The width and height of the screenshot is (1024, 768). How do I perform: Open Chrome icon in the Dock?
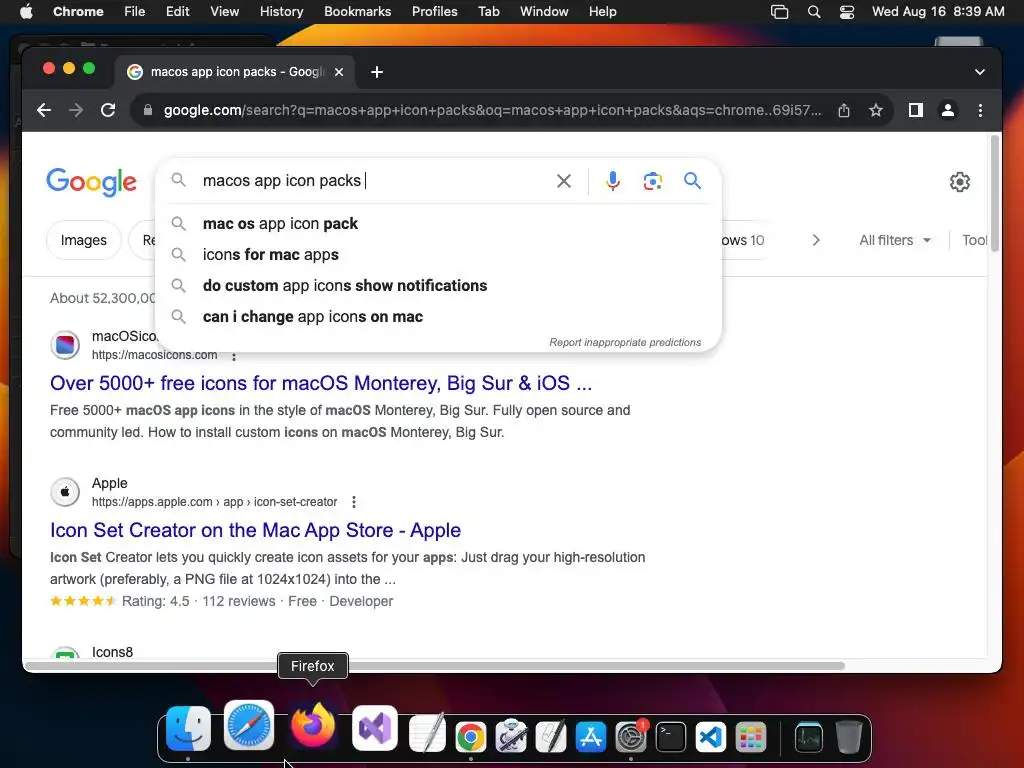471,737
